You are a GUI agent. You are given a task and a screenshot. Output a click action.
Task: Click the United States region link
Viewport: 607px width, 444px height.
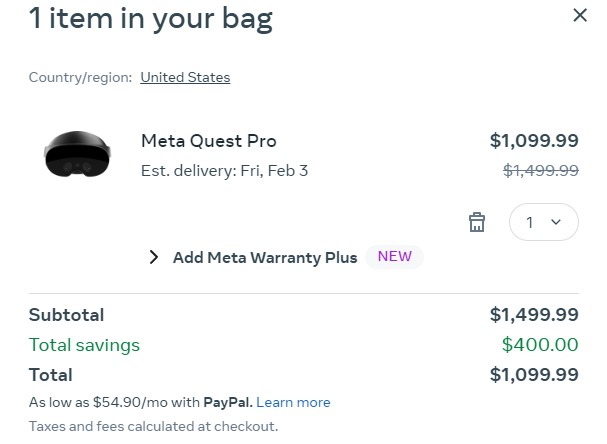185,77
